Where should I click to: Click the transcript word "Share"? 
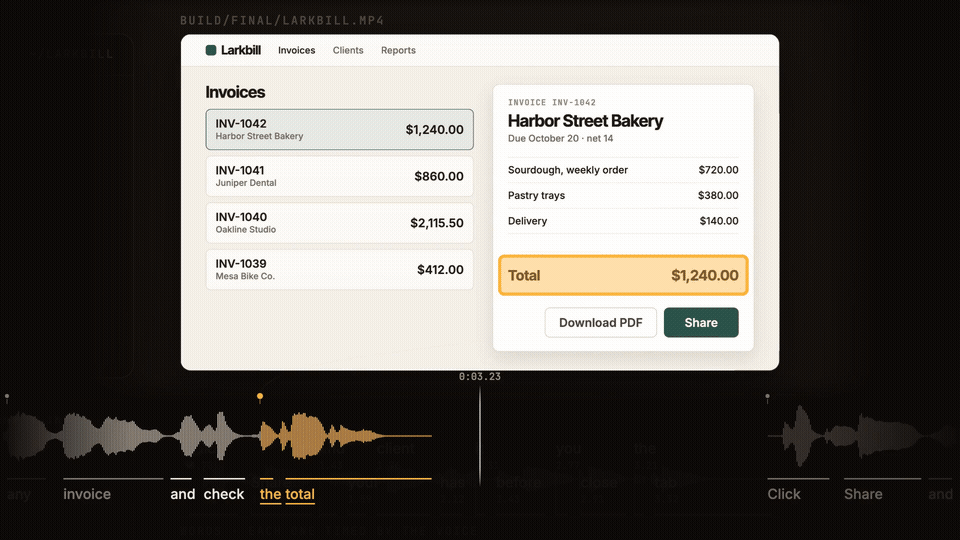pyautogui.click(x=863, y=494)
